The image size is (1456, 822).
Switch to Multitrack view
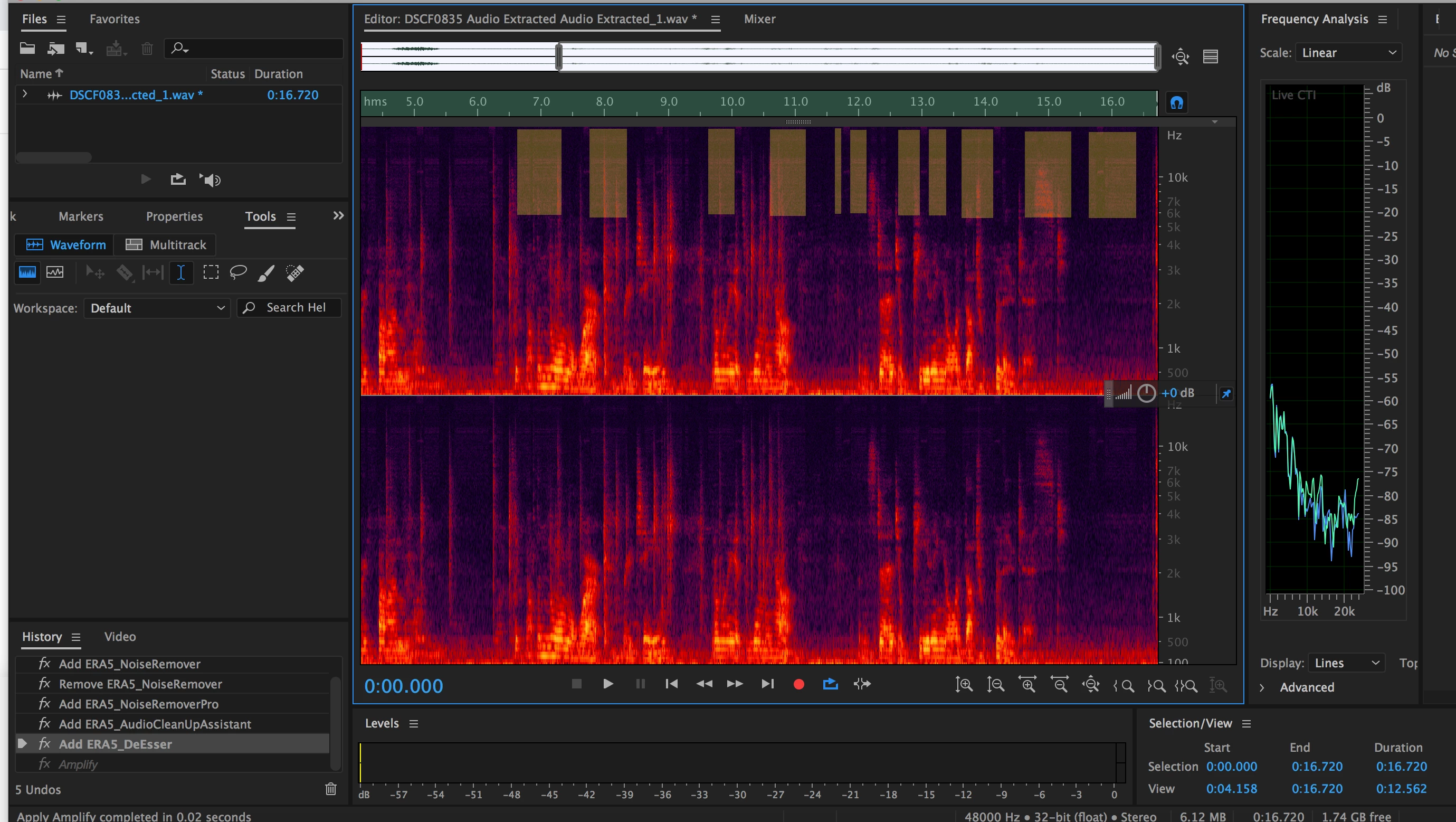click(165, 245)
